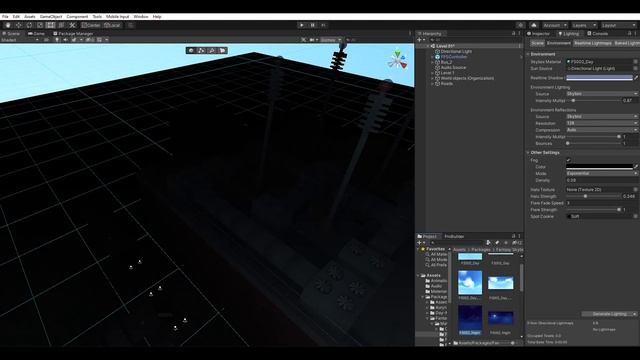Switch to the Package Manager tab
This screenshot has height=360, width=640.
[x=73, y=33]
